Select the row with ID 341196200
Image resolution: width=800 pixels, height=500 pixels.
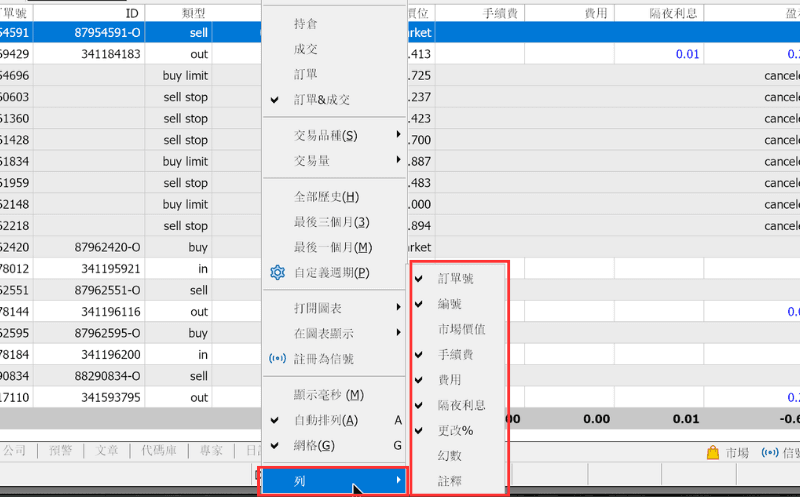tap(111, 355)
